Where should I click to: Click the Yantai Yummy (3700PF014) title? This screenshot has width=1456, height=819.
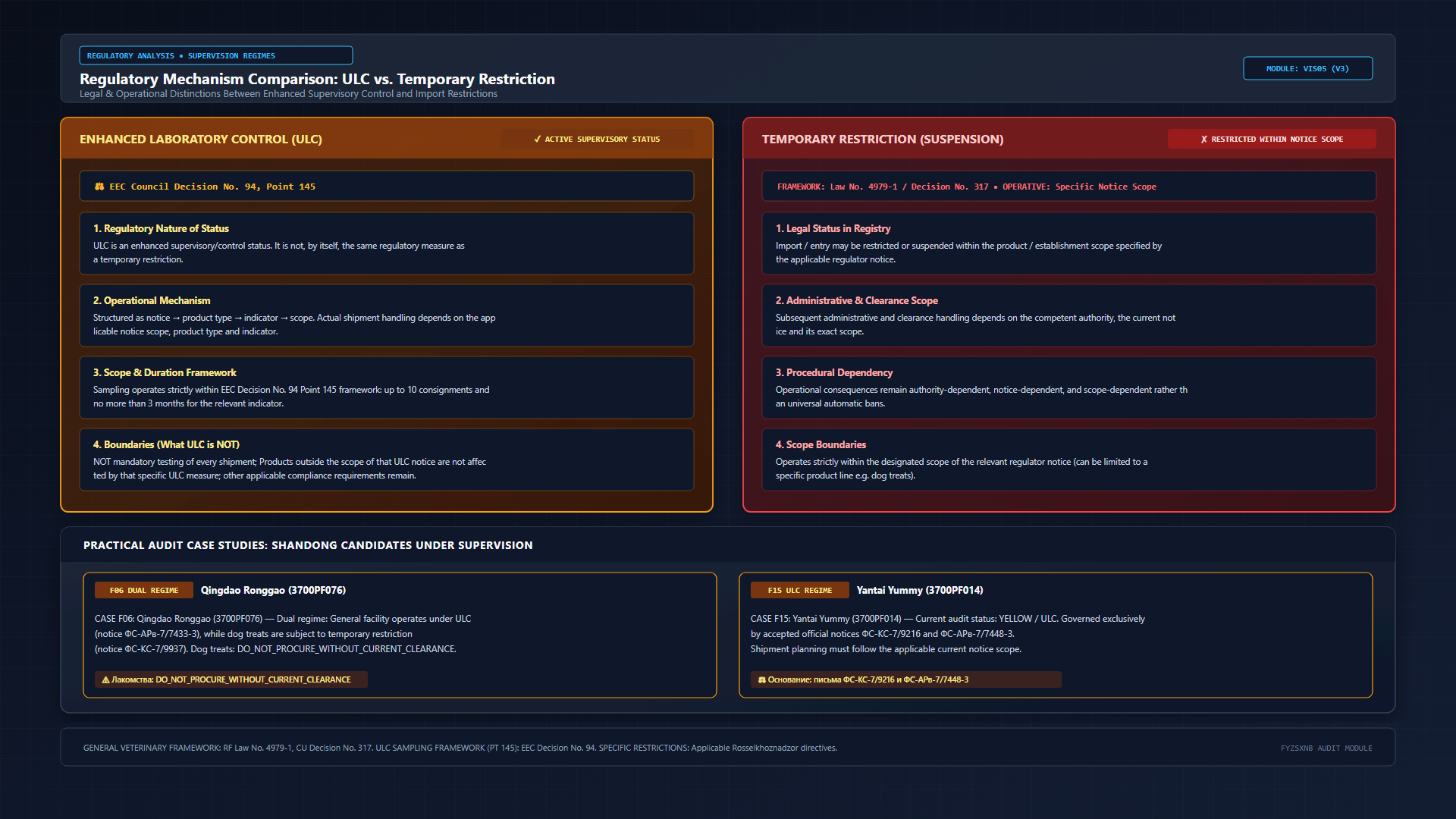(x=920, y=591)
